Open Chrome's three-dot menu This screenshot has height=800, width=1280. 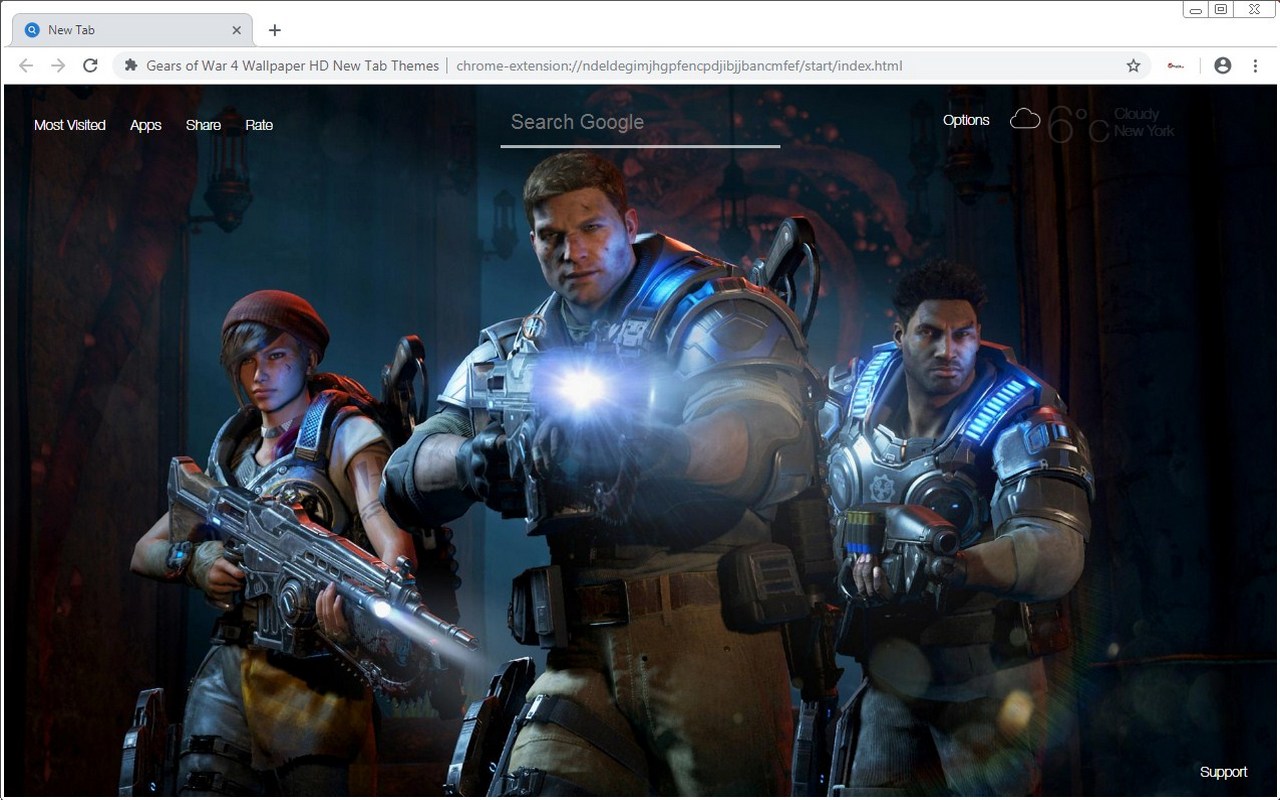tap(1255, 65)
